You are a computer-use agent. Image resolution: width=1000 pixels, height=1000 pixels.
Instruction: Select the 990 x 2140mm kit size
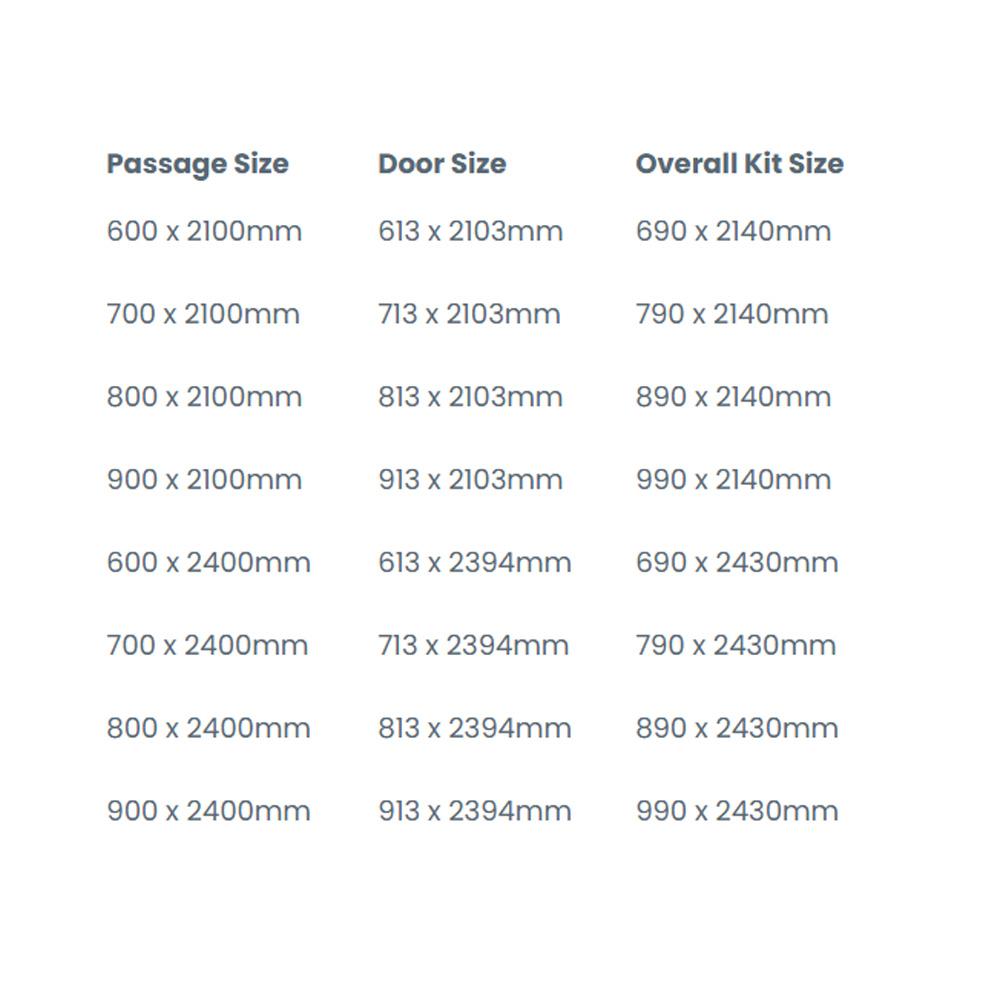click(x=733, y=480)
